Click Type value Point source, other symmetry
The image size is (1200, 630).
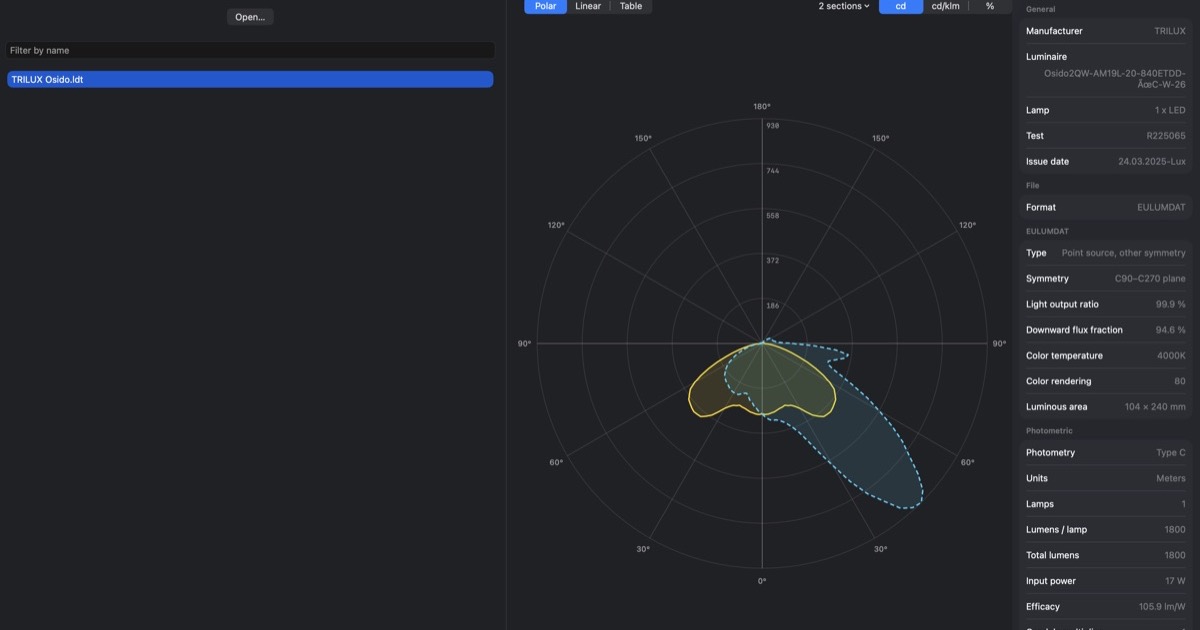pyautogui.click(x=1123, y=253)
